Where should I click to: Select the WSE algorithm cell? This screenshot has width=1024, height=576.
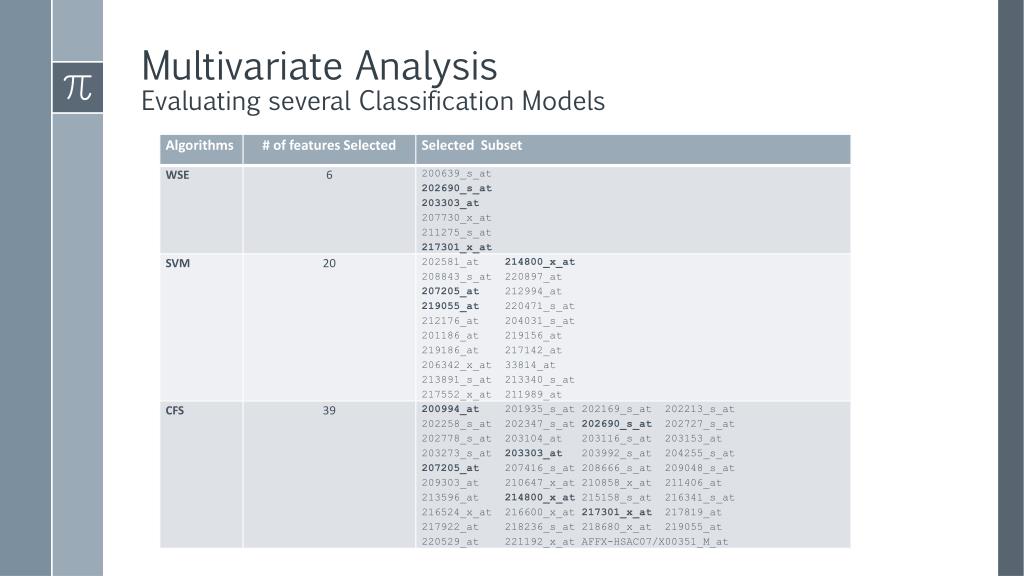tap(177, 175)
